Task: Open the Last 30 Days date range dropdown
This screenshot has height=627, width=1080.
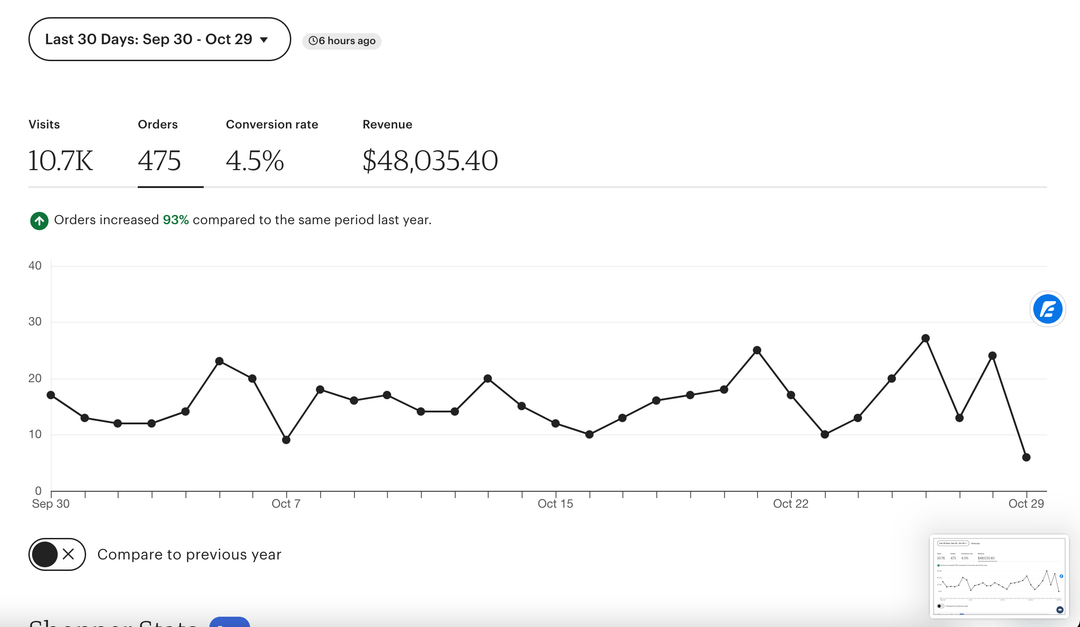Action: pos(158,39)
